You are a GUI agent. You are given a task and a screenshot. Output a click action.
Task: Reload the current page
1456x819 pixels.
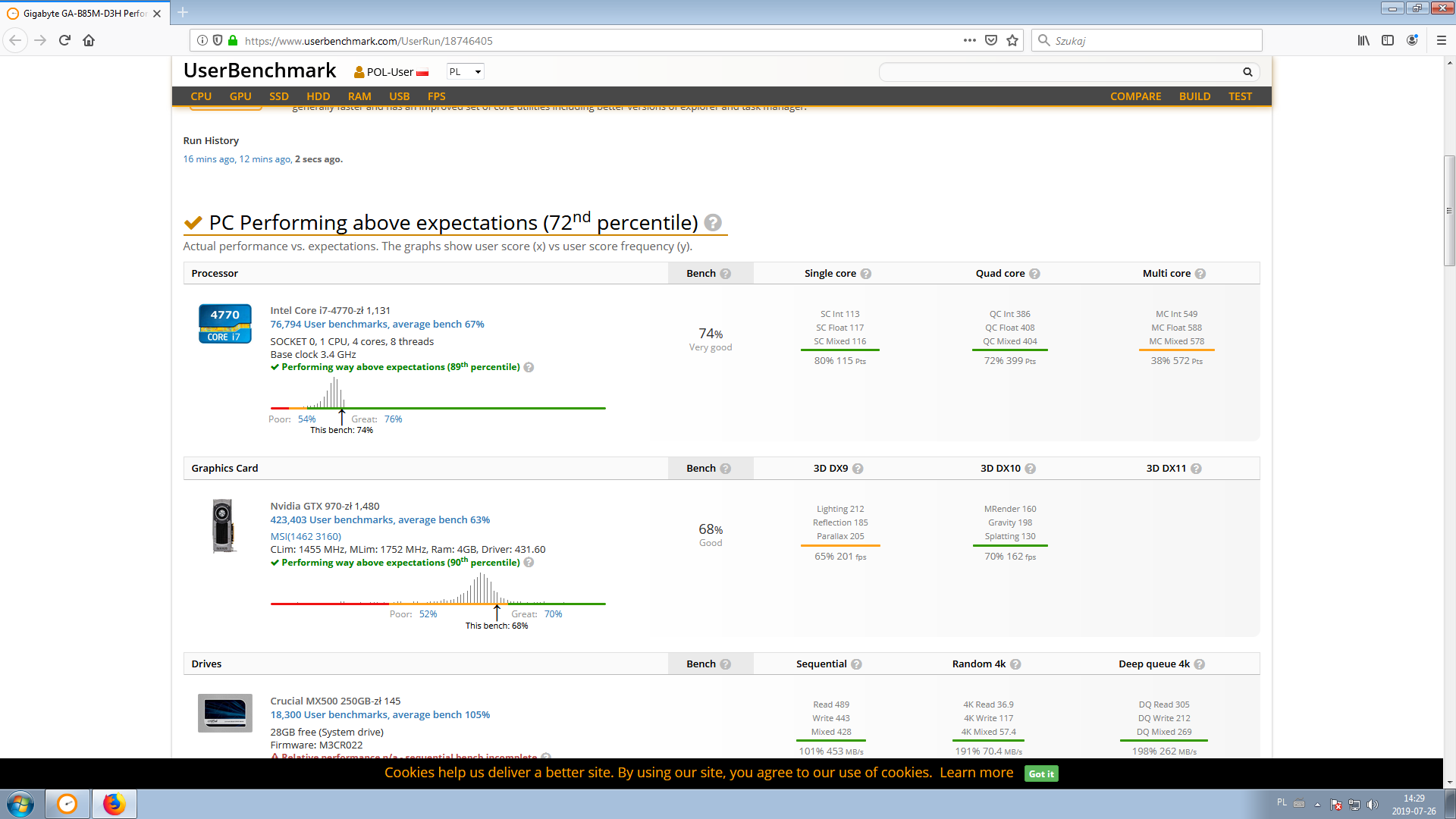[x=64, y=40]
